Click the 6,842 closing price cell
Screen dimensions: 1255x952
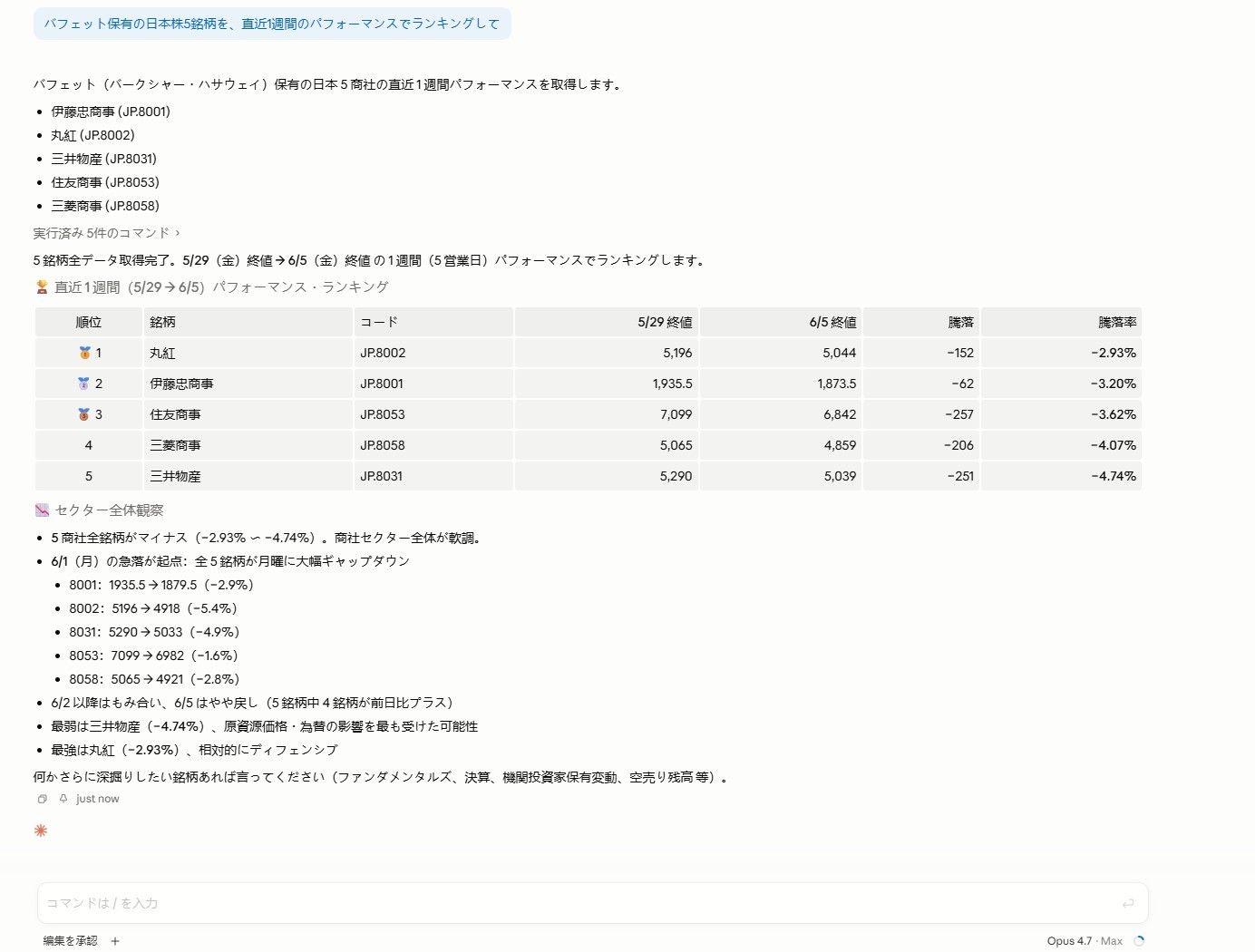[781, 414]
